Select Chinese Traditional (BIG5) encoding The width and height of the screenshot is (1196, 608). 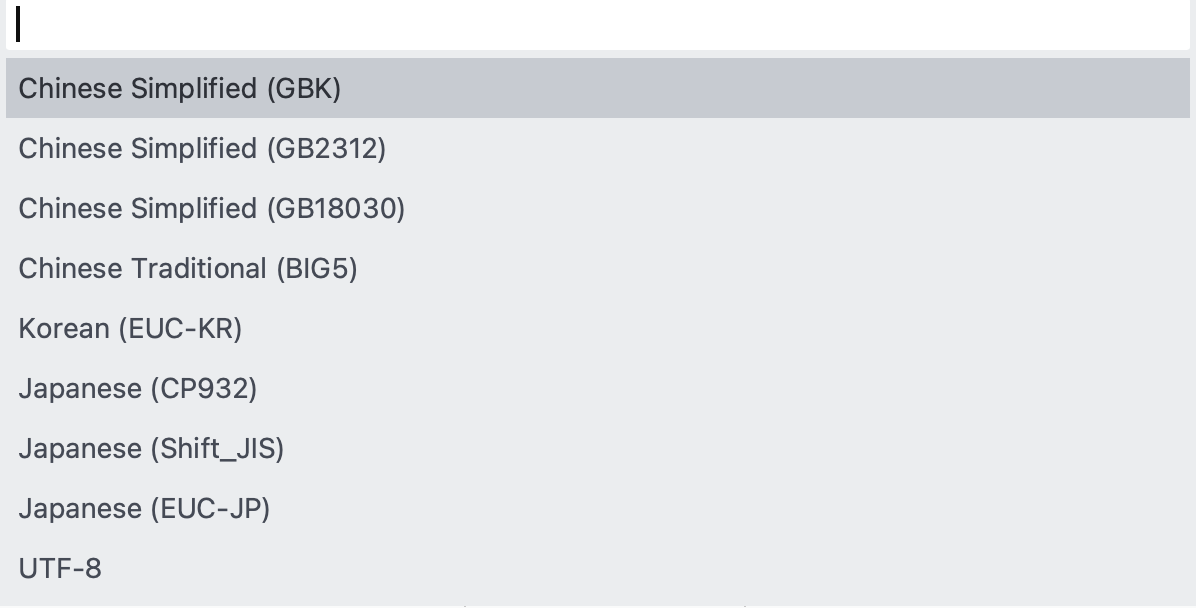(x=187, y=268)
